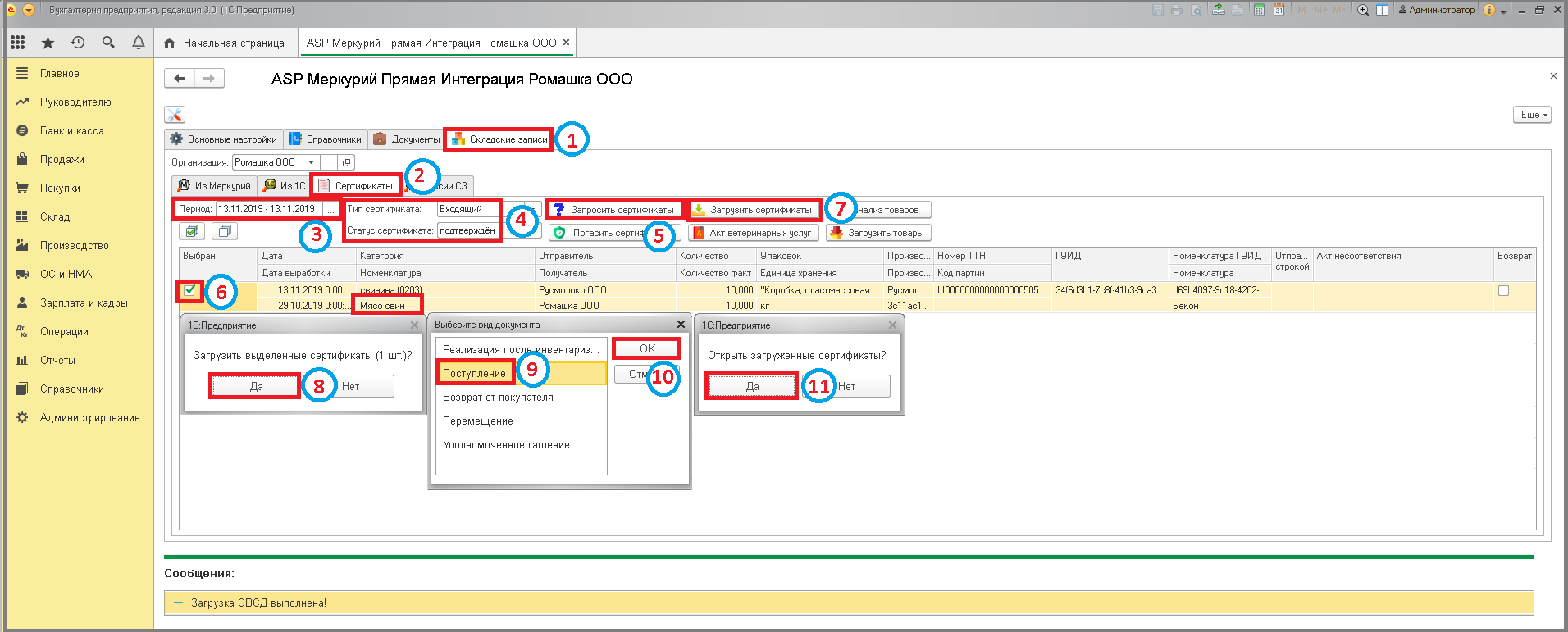Click Да in Загрузить выделенные сертификаты dialog
Screen dimensions: 1568x632
click(256, 386)
